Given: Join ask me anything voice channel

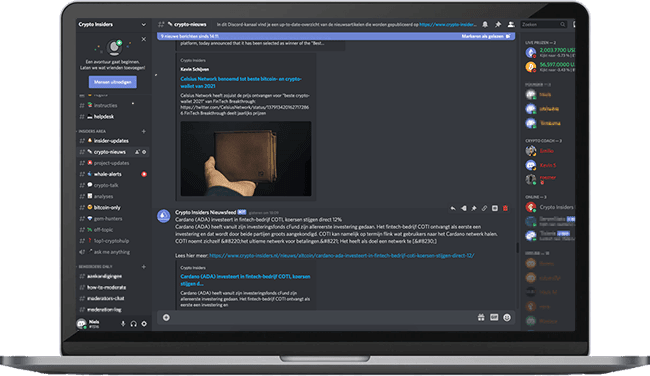Looking at the screenshot, I should (112, 252).
